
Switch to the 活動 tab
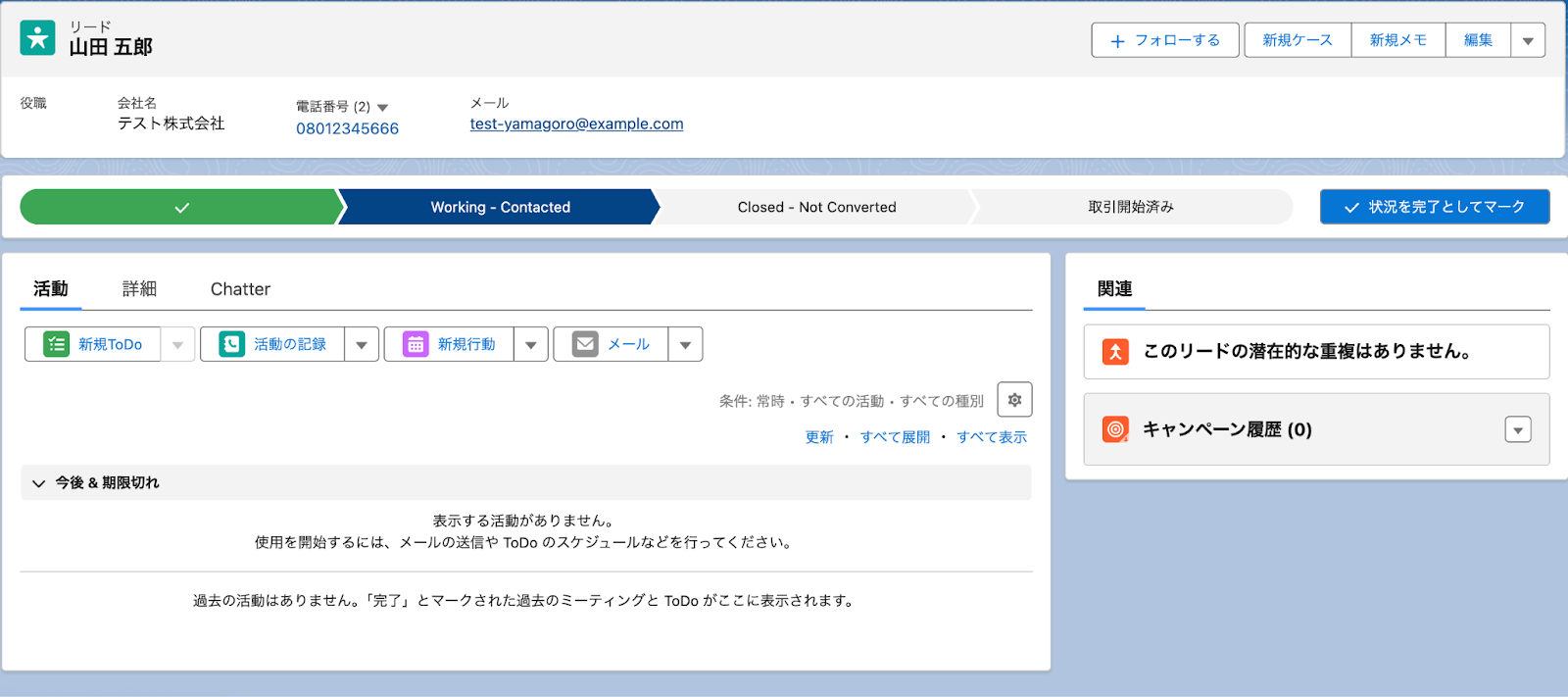coord(51,288)
